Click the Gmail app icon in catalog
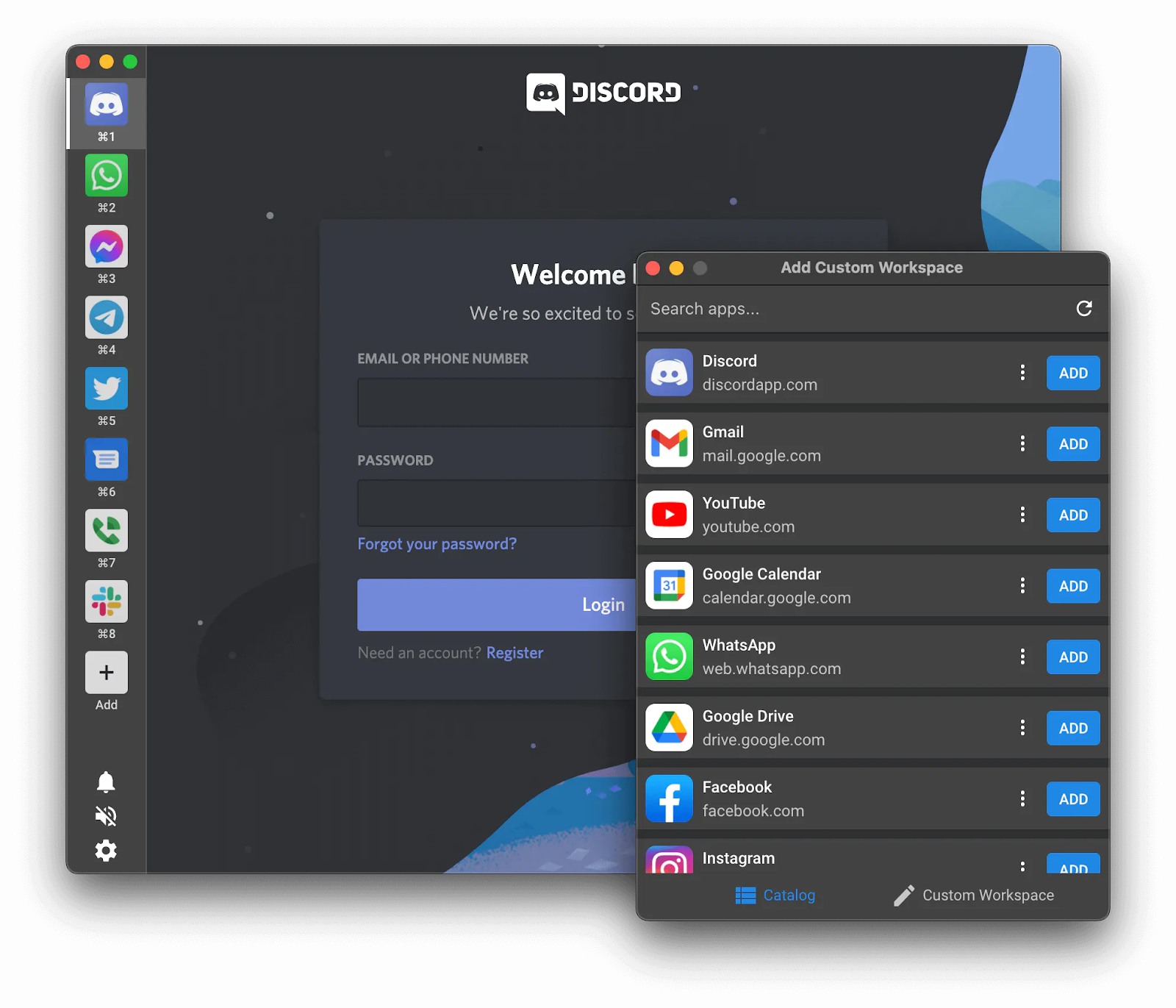Image resolution: width=1176 pixels, height=1008 pixels. click(669, 443)
